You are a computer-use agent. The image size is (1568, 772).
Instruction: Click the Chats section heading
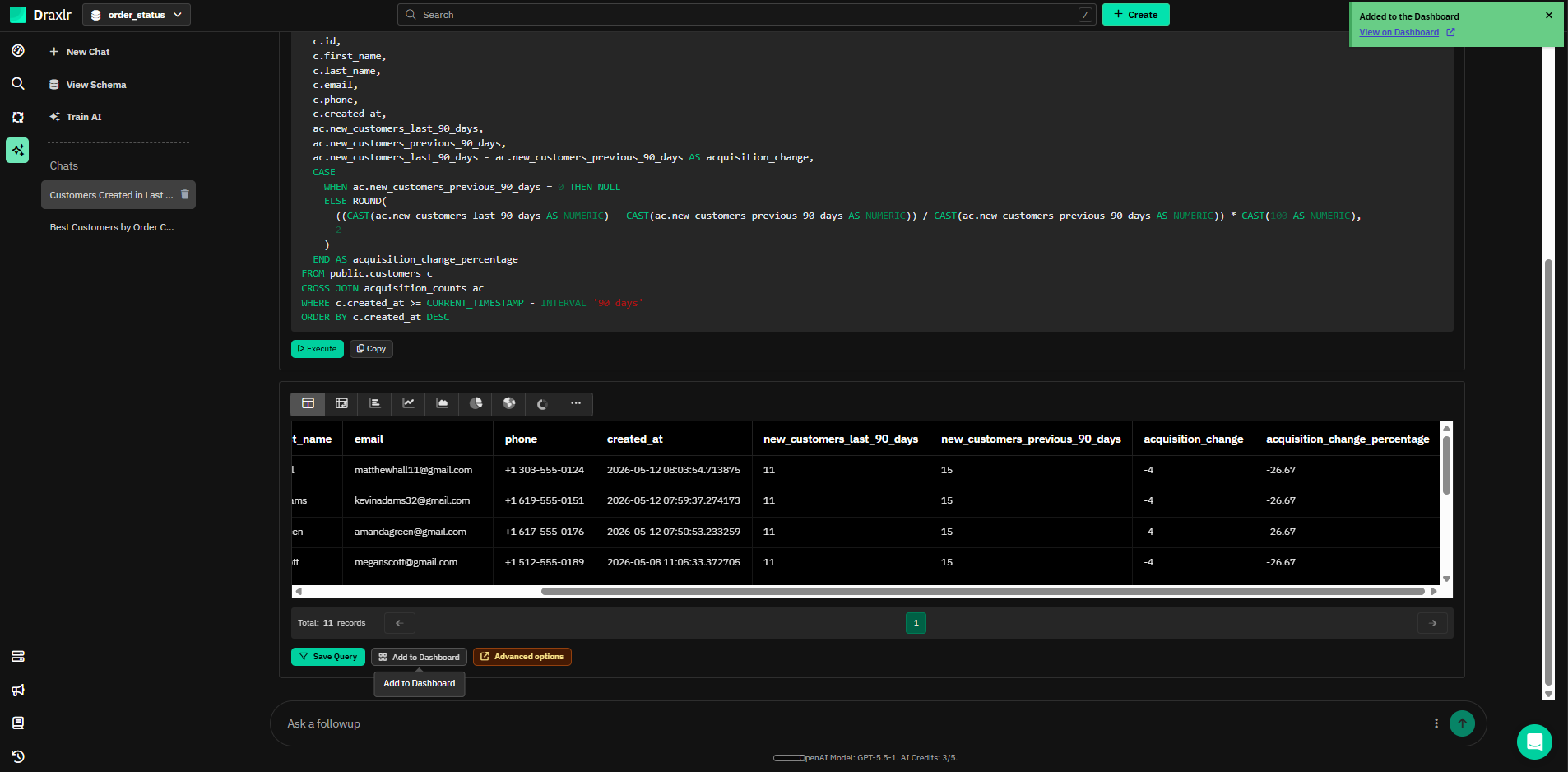click(63, 165)
